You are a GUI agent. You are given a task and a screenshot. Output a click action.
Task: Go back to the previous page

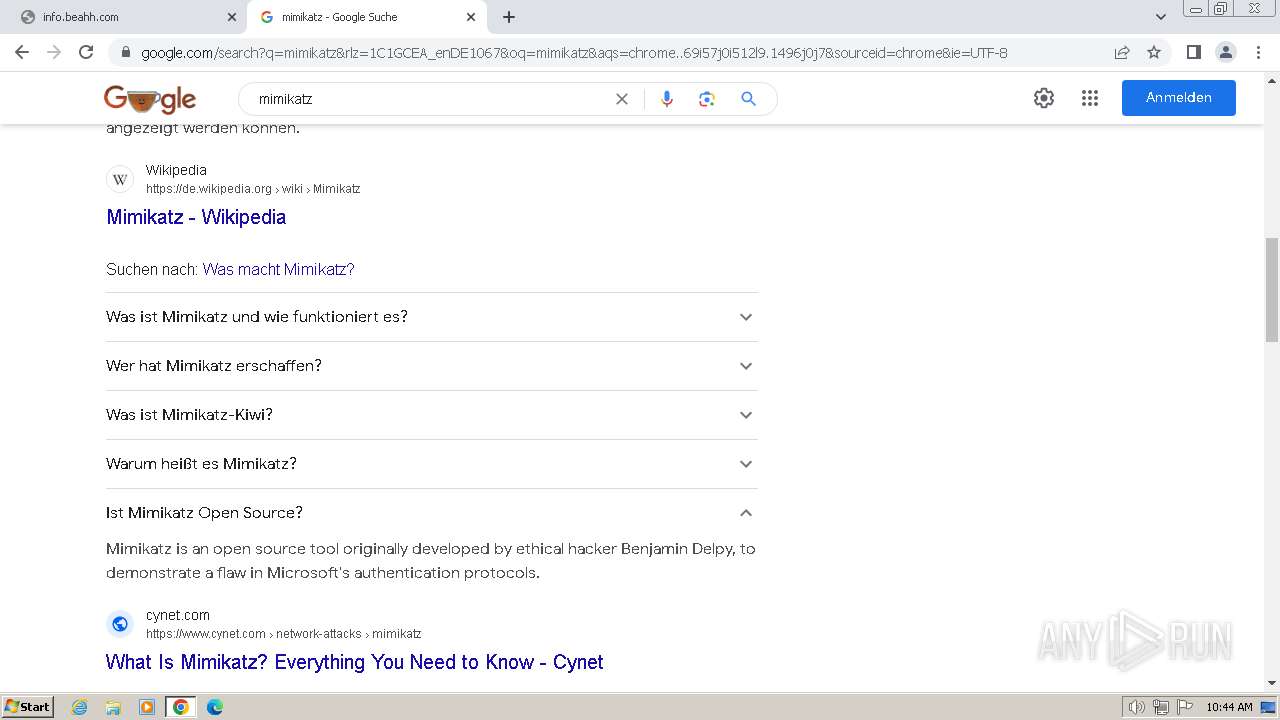22,52
